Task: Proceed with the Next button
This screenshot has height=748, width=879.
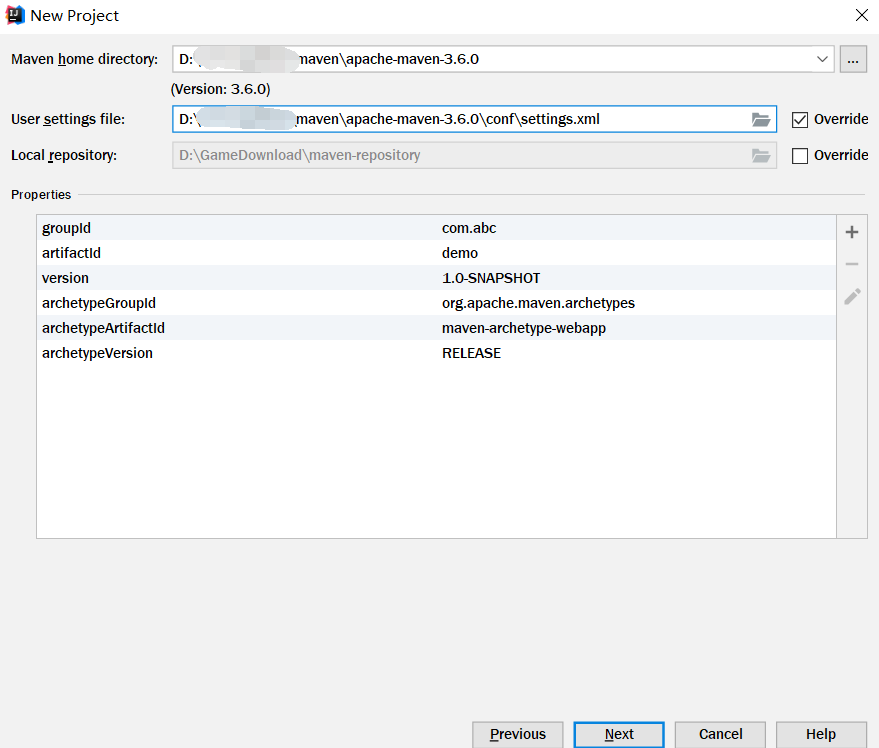Action: point(619,734)
